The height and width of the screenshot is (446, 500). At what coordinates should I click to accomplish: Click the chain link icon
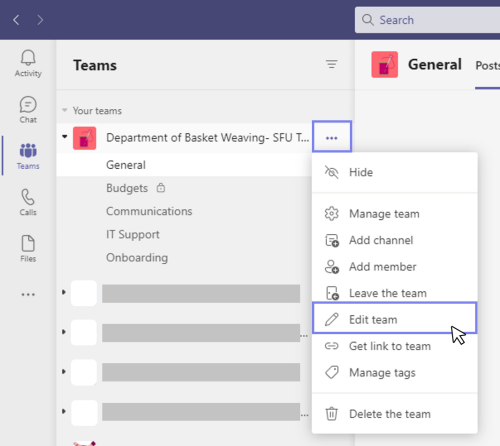332,346
